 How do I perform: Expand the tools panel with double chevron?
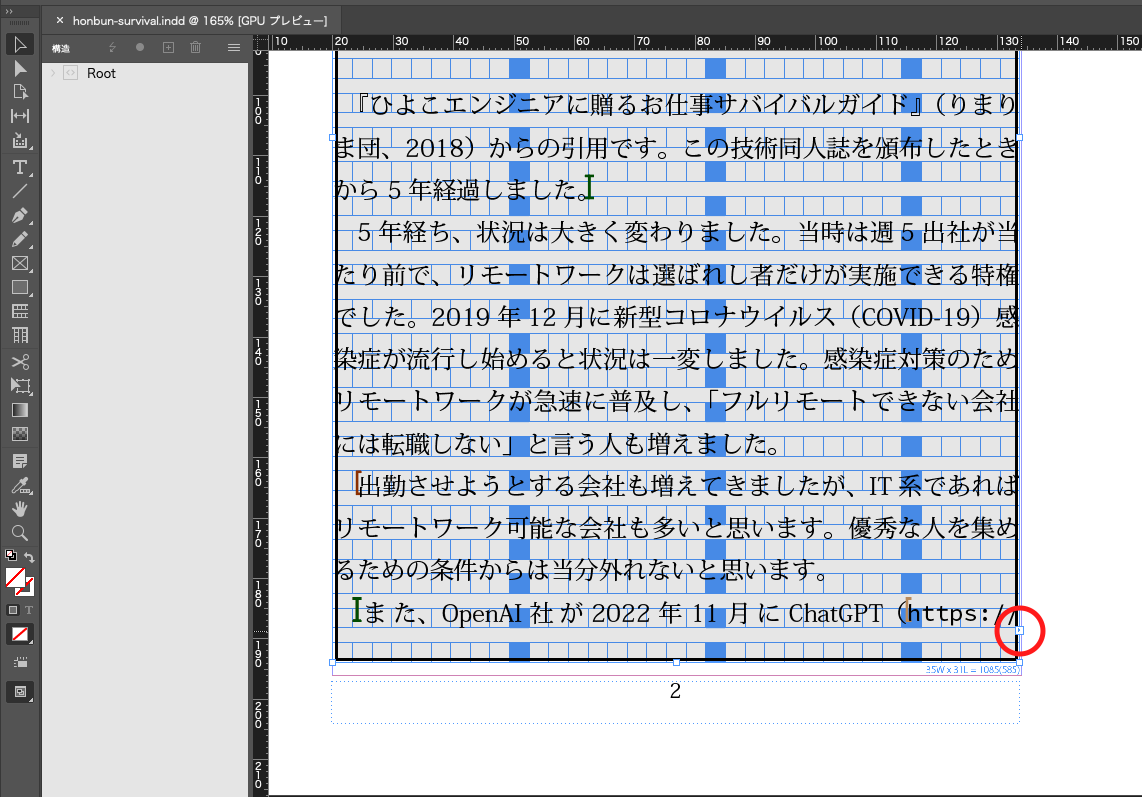point(9,12)
